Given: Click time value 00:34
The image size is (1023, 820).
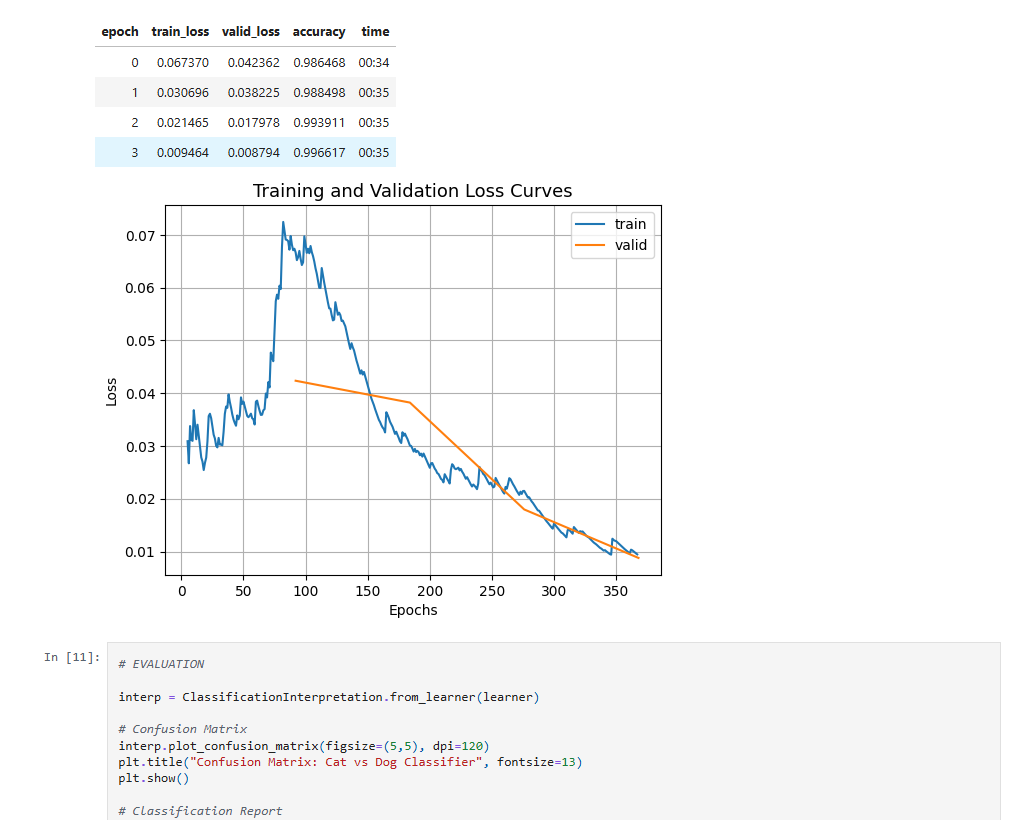Looking at the screenshot, I should point(374,63).
